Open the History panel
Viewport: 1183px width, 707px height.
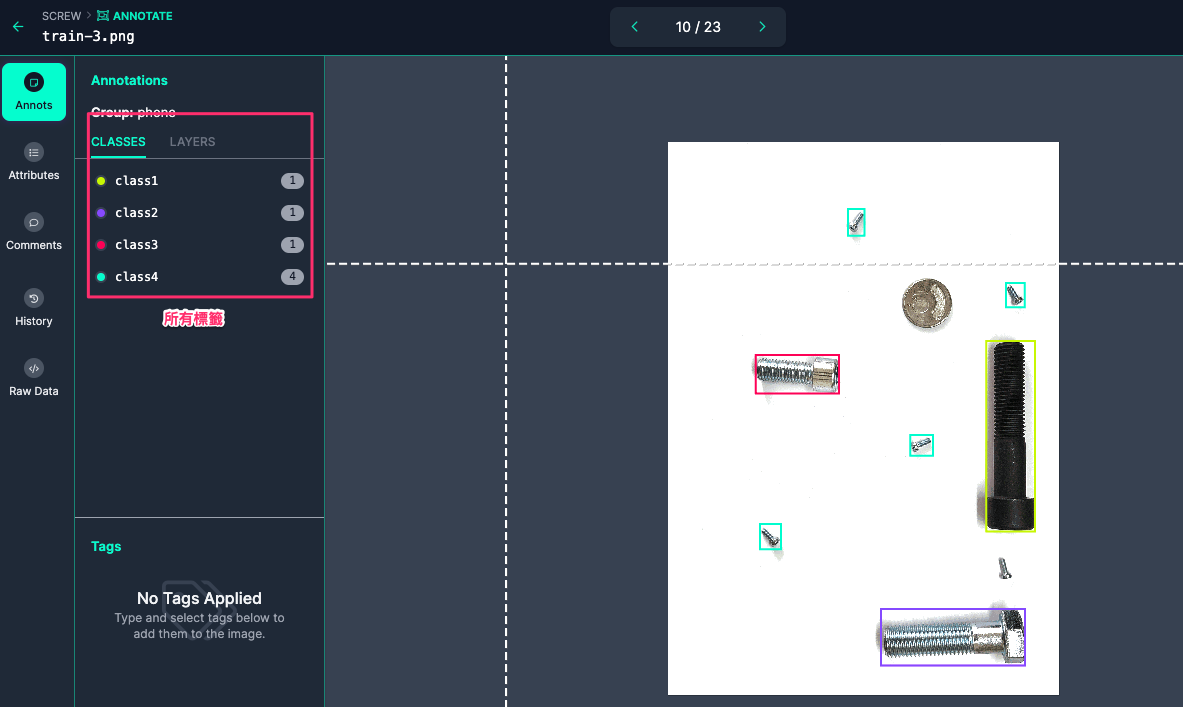(34, 308)
